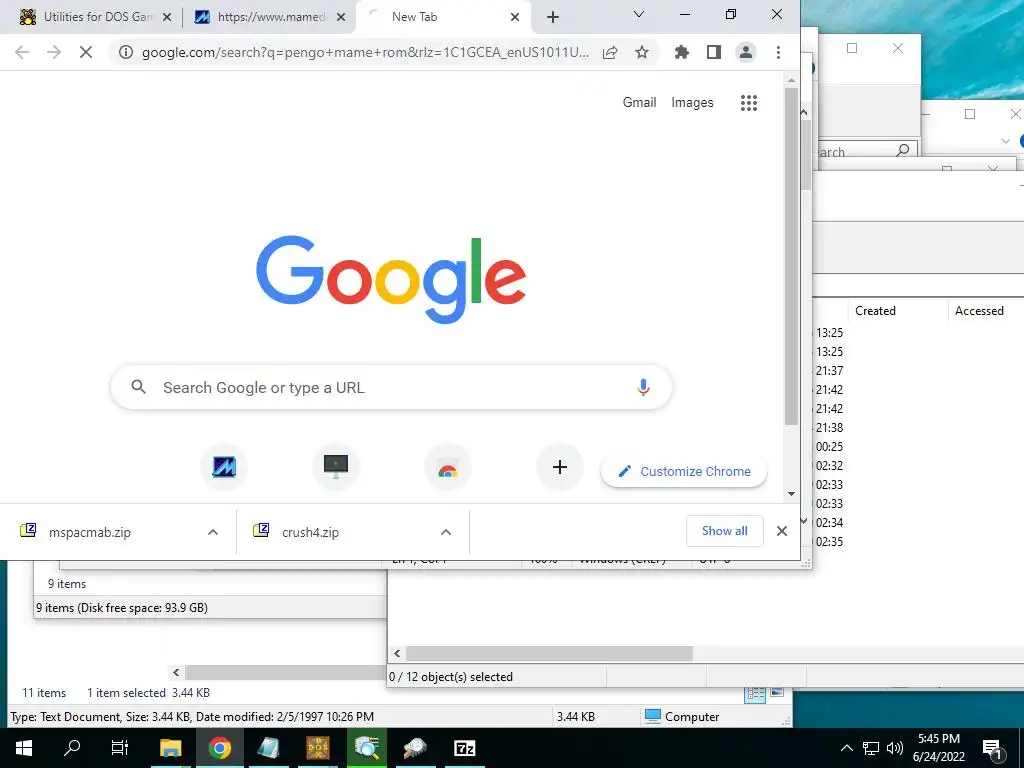Open downloaded crush4.zip file
Viewport: 1024px width, 768px height.
(310, 532)
